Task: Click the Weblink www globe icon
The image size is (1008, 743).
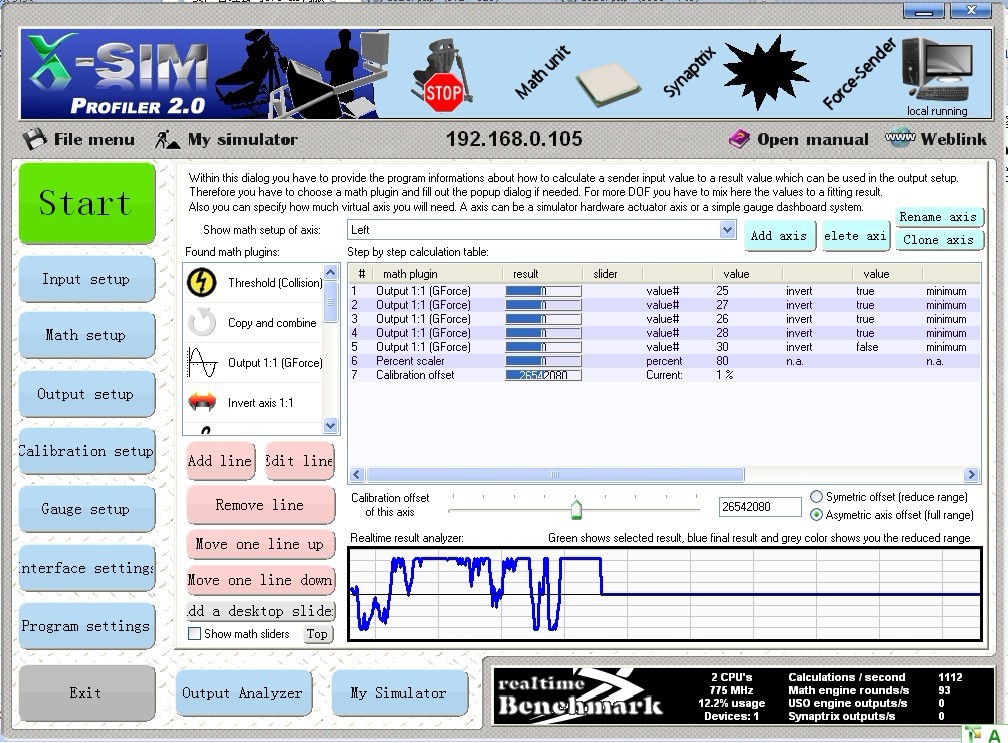Action: [899, 138]
